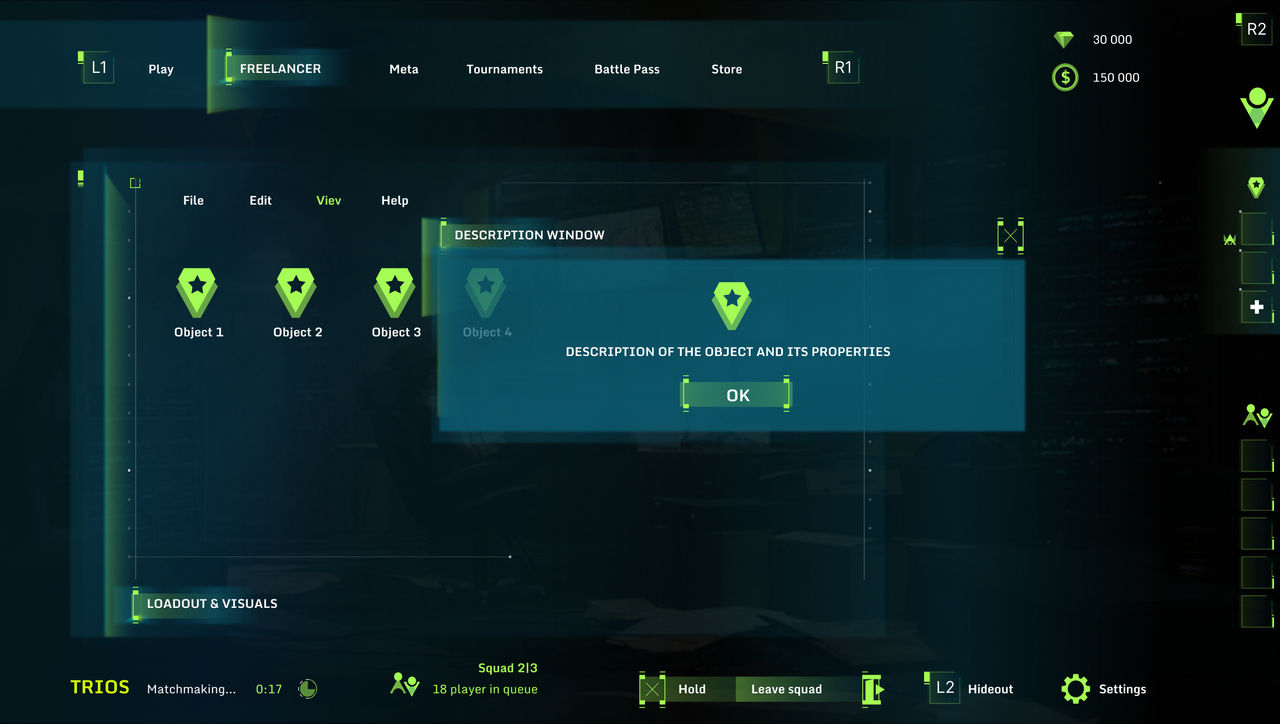Click the dollar coin currency icon

coord(1065,77)
